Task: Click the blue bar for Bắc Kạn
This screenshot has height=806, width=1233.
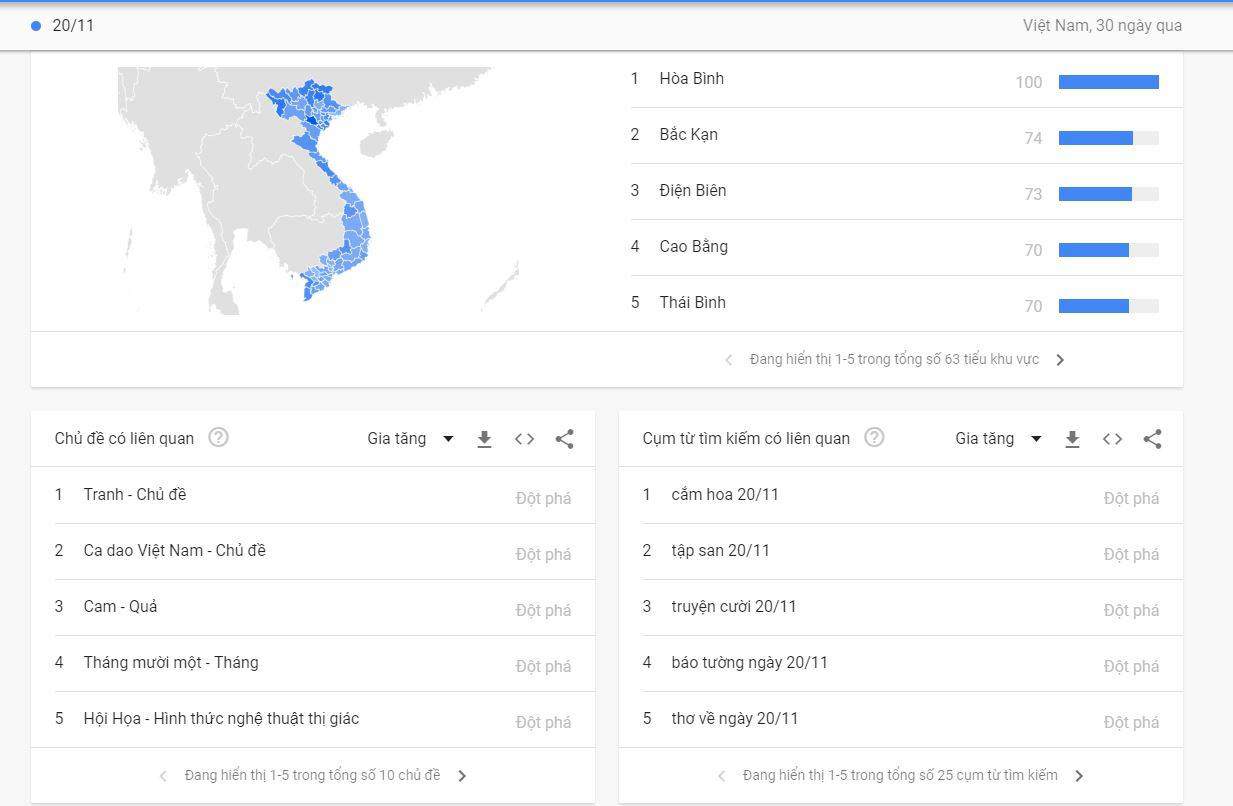Action: (x=1095, y=138)
